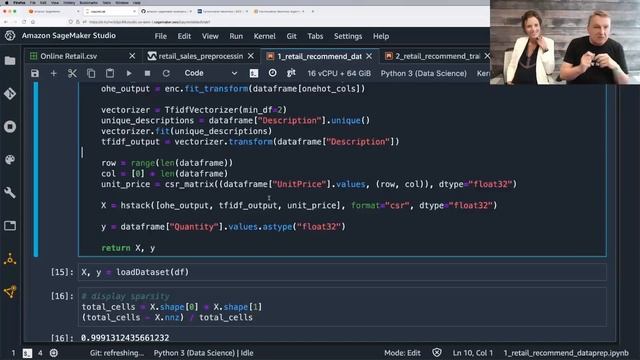
Task: Click the hstack line of code
Action: point(299,206)
